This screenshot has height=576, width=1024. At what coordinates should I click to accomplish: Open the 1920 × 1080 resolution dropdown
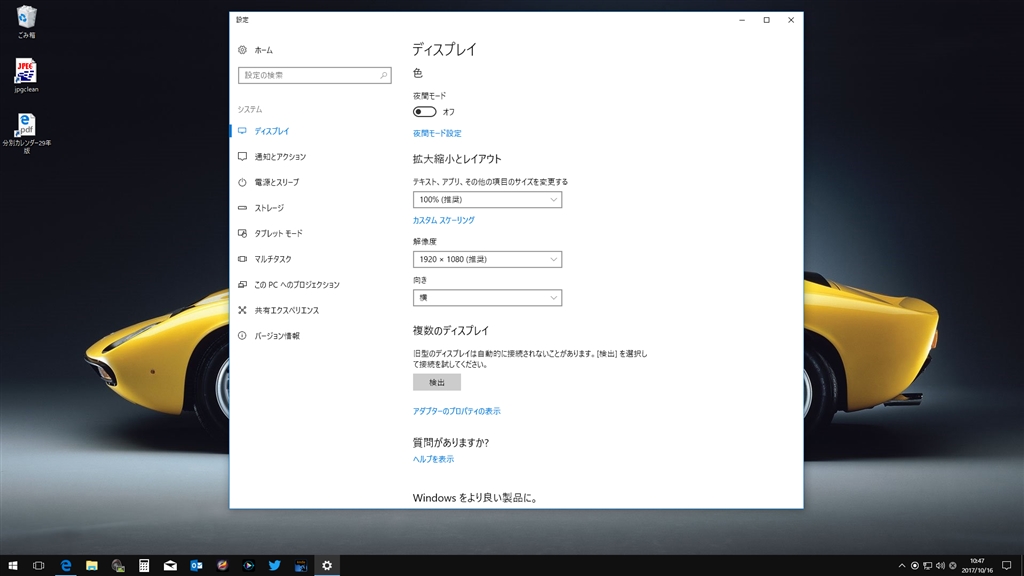pos(487,259)
